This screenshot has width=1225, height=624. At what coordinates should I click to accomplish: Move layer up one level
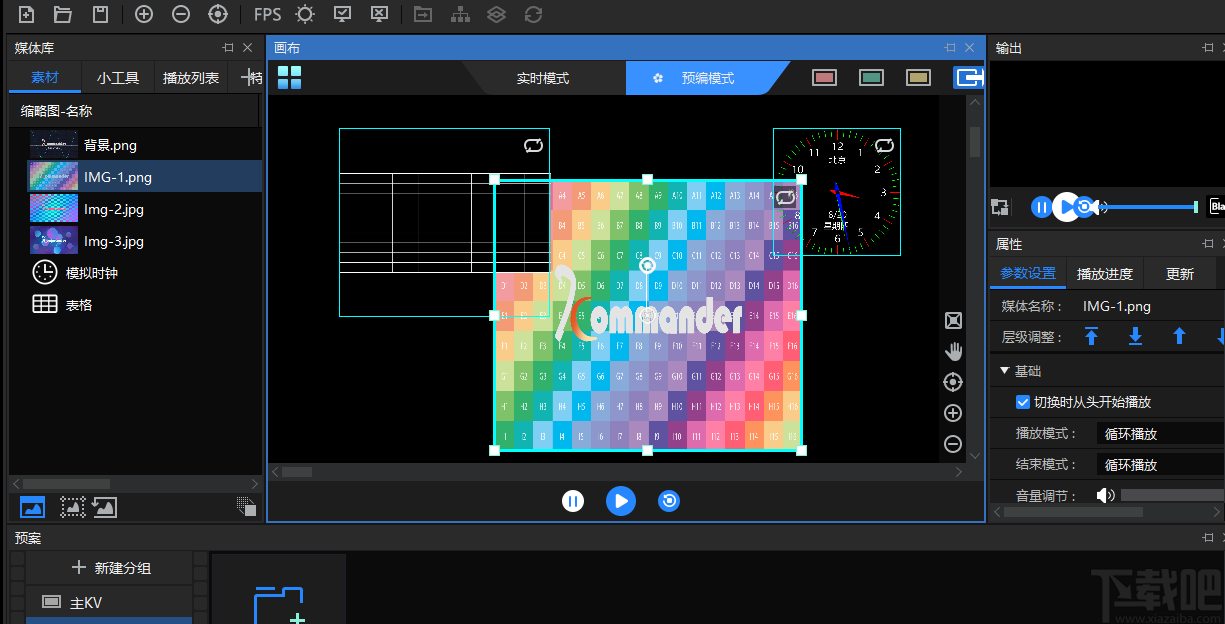pos(1179,337)
